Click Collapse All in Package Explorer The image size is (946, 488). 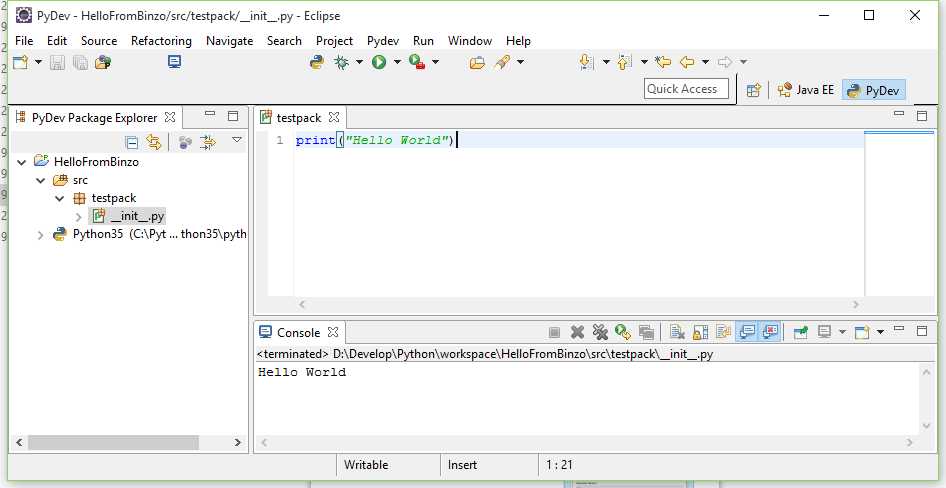pos(132,142)
